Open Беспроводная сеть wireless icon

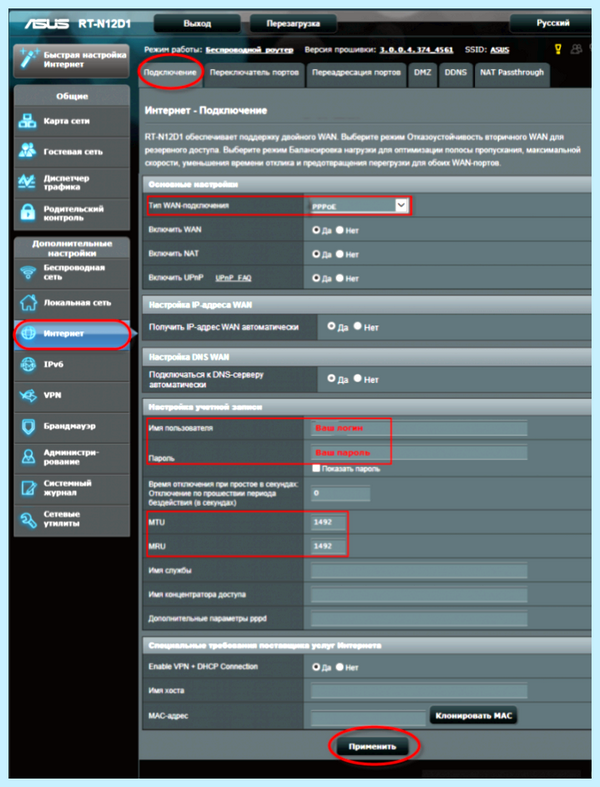pyautogui.click(x=28, y=272)
